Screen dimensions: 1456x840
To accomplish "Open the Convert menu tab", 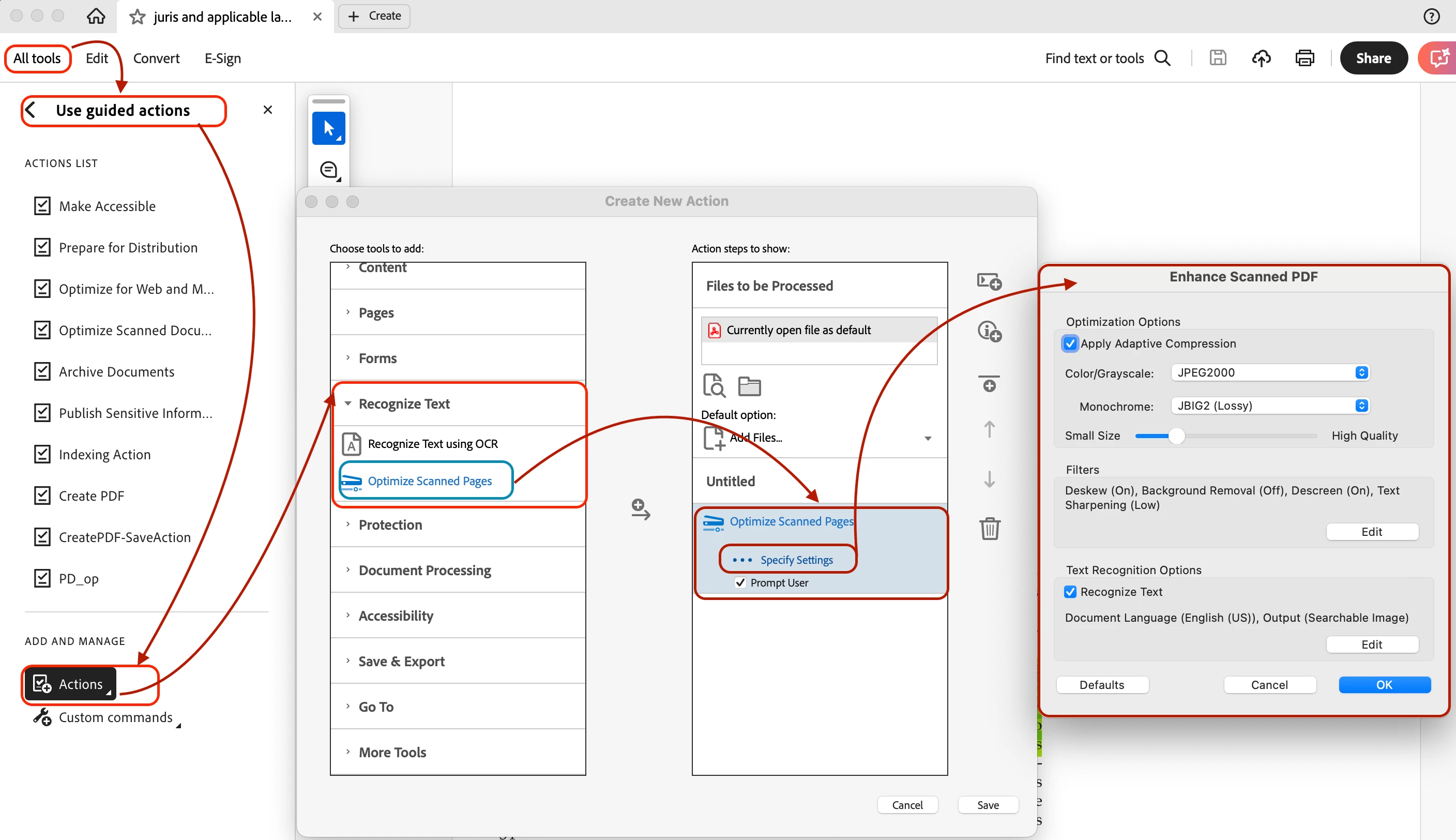I will [156, 58].
